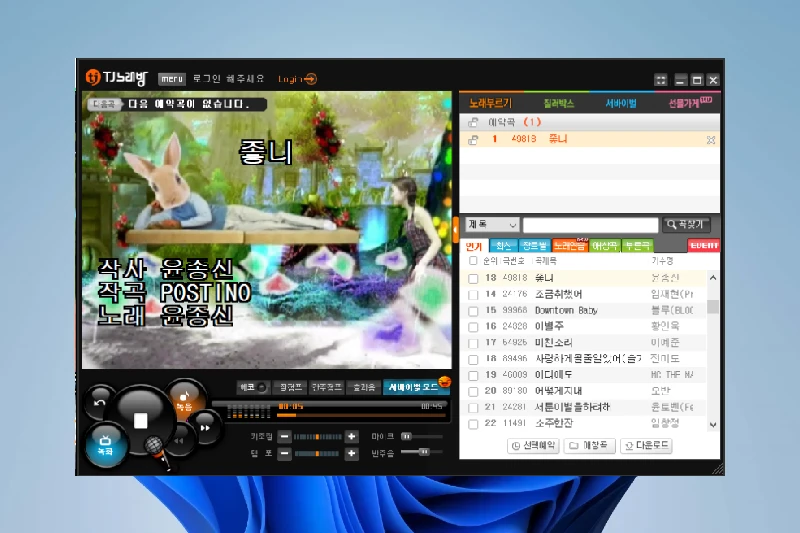The height and width of the screenshot is (533, 800).
Task: Focus the song search input field
Action: point(591,225)
